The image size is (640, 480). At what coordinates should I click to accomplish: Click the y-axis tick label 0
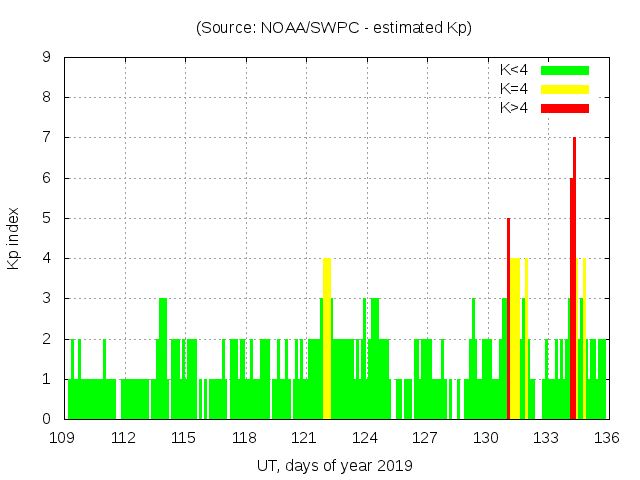46,419
